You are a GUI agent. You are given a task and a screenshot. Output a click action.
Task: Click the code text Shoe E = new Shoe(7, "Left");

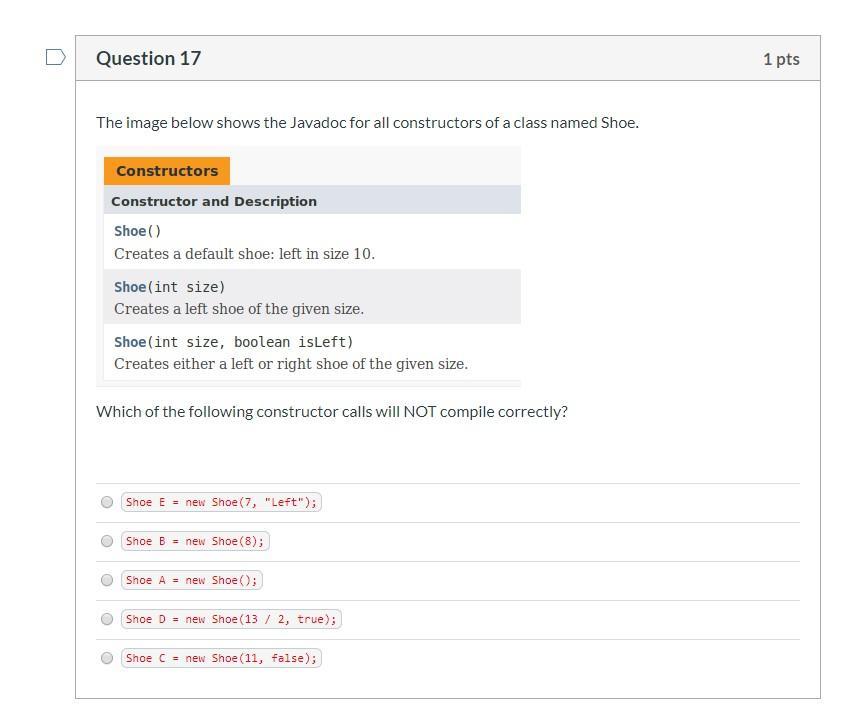click(221, 502)
